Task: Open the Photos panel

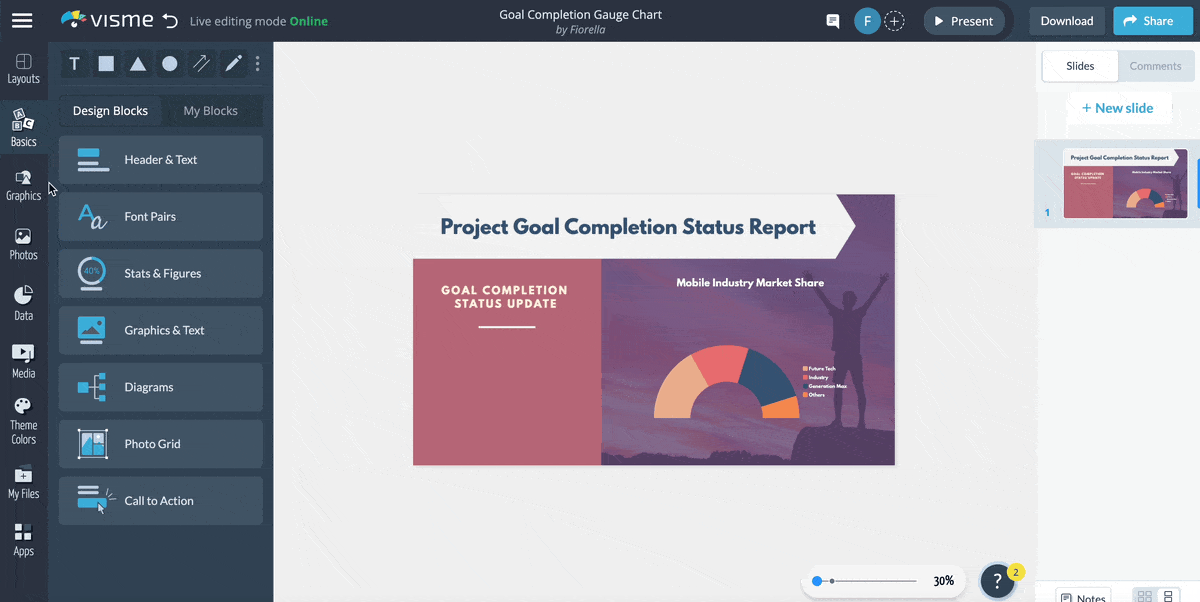Action: click(x=23, y=243)
